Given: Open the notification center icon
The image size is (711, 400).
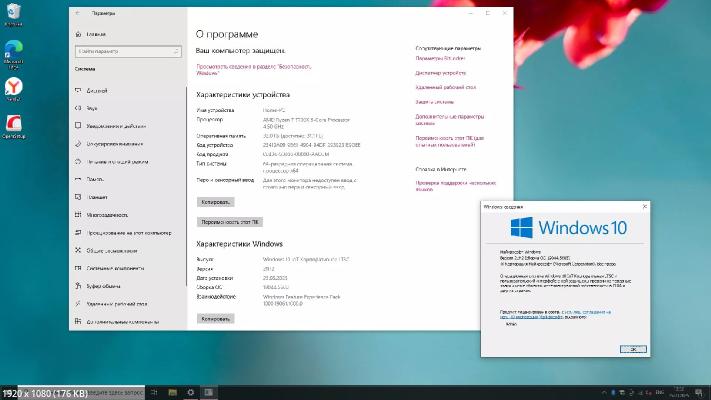Looking at the screenshot, I should click(x=699, y=392).
